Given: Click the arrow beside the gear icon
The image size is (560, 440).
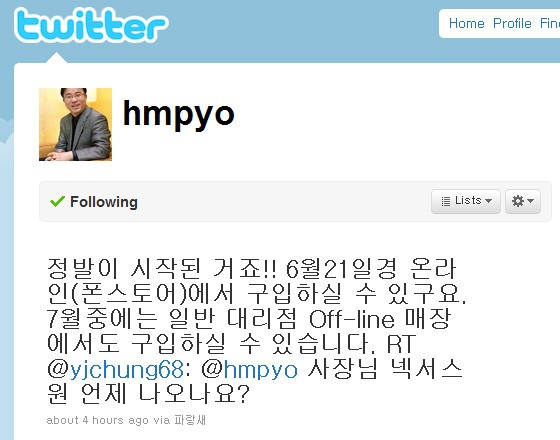Looking at the screenshot, I should 531,201.
